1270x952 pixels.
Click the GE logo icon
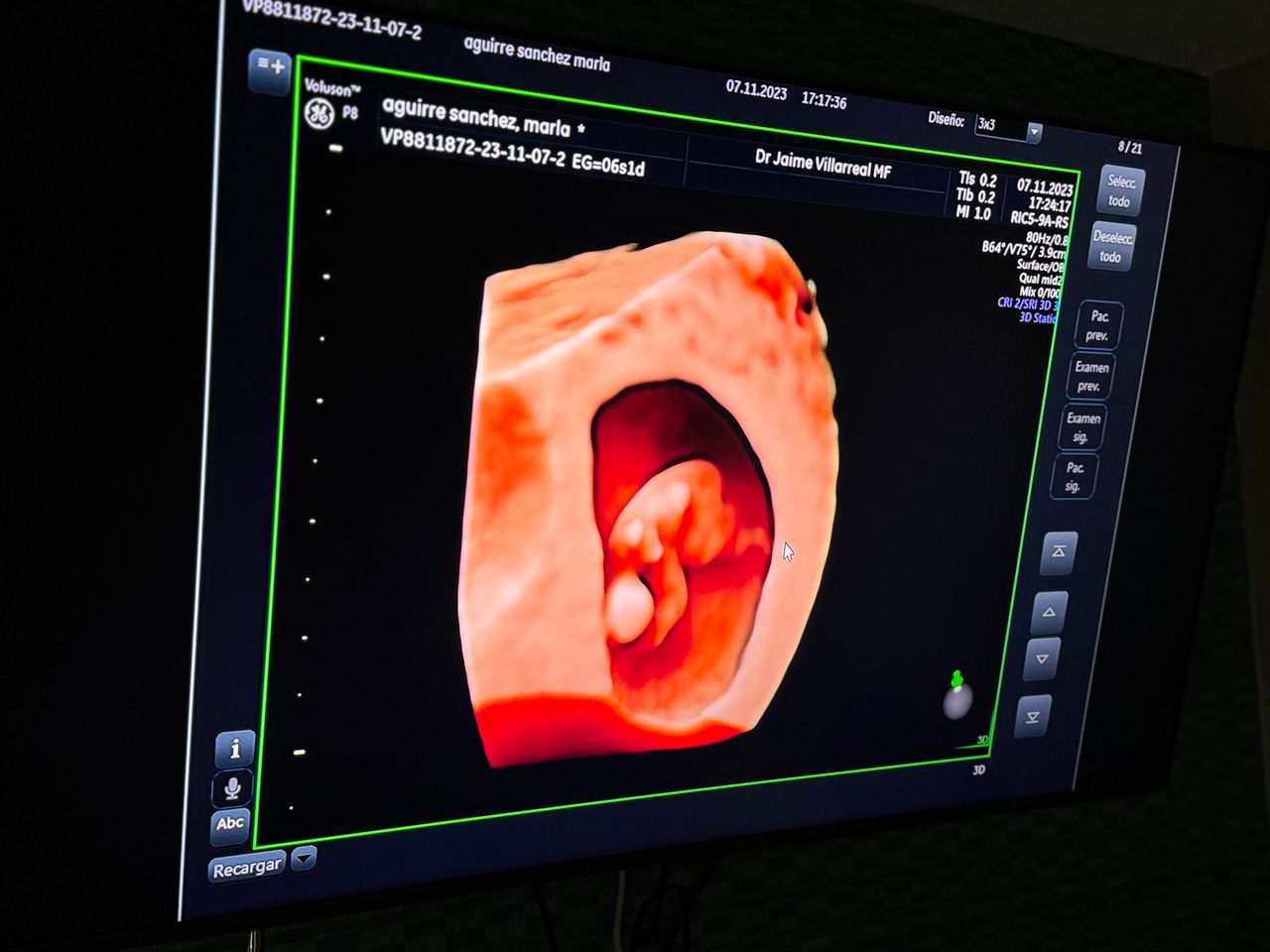(318, 113)
